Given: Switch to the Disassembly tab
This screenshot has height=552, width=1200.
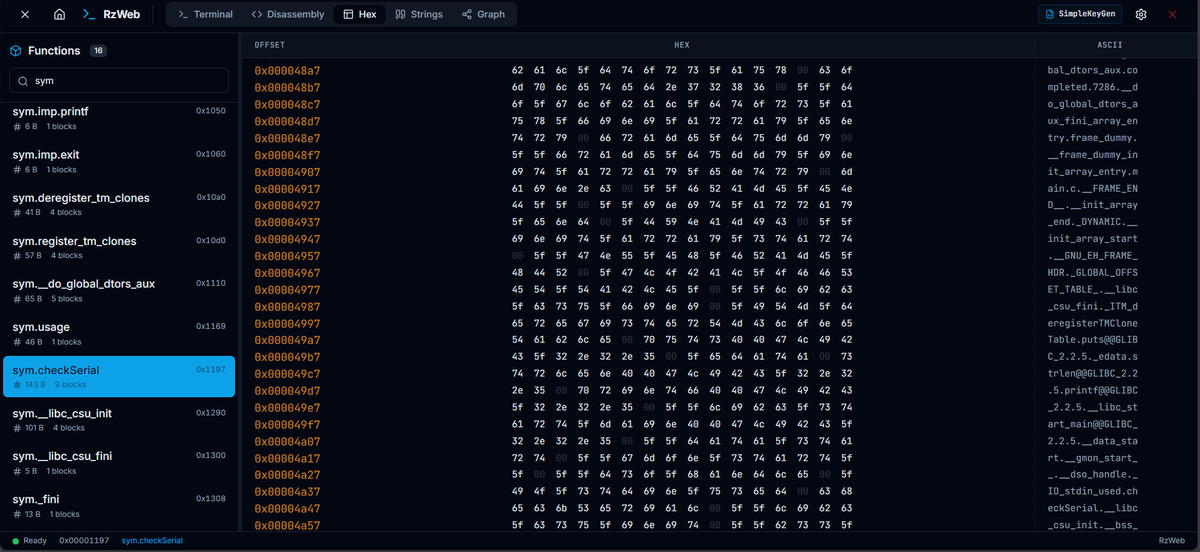Looking at the screenshot, I should [x=288, y=15].
